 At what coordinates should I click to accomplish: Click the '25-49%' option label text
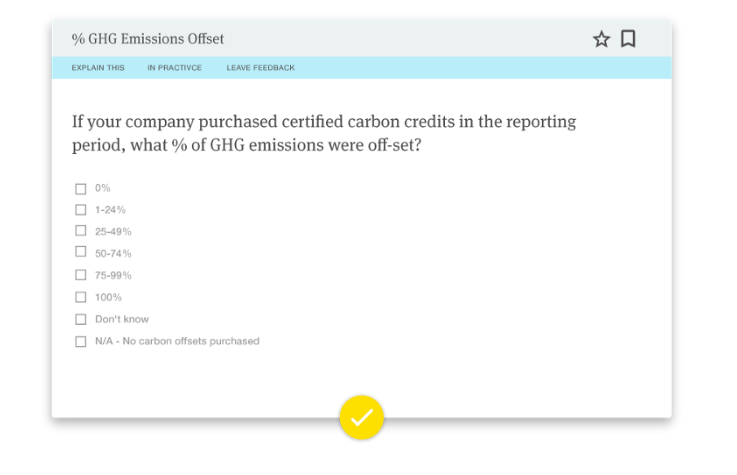pos(113,231)
